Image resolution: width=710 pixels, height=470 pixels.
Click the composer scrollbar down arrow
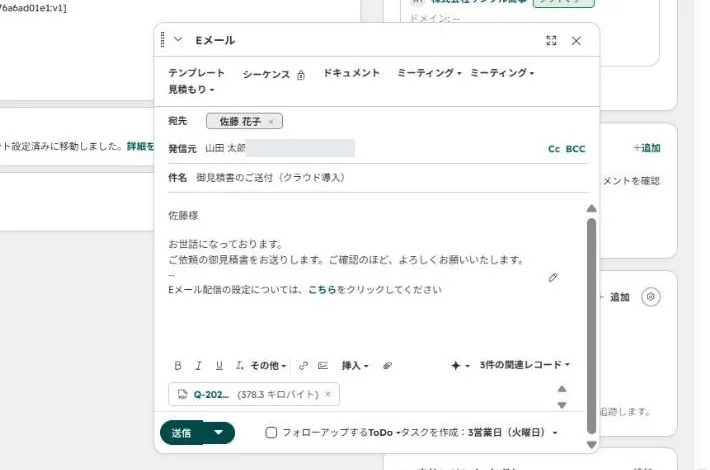click(591, 445)
